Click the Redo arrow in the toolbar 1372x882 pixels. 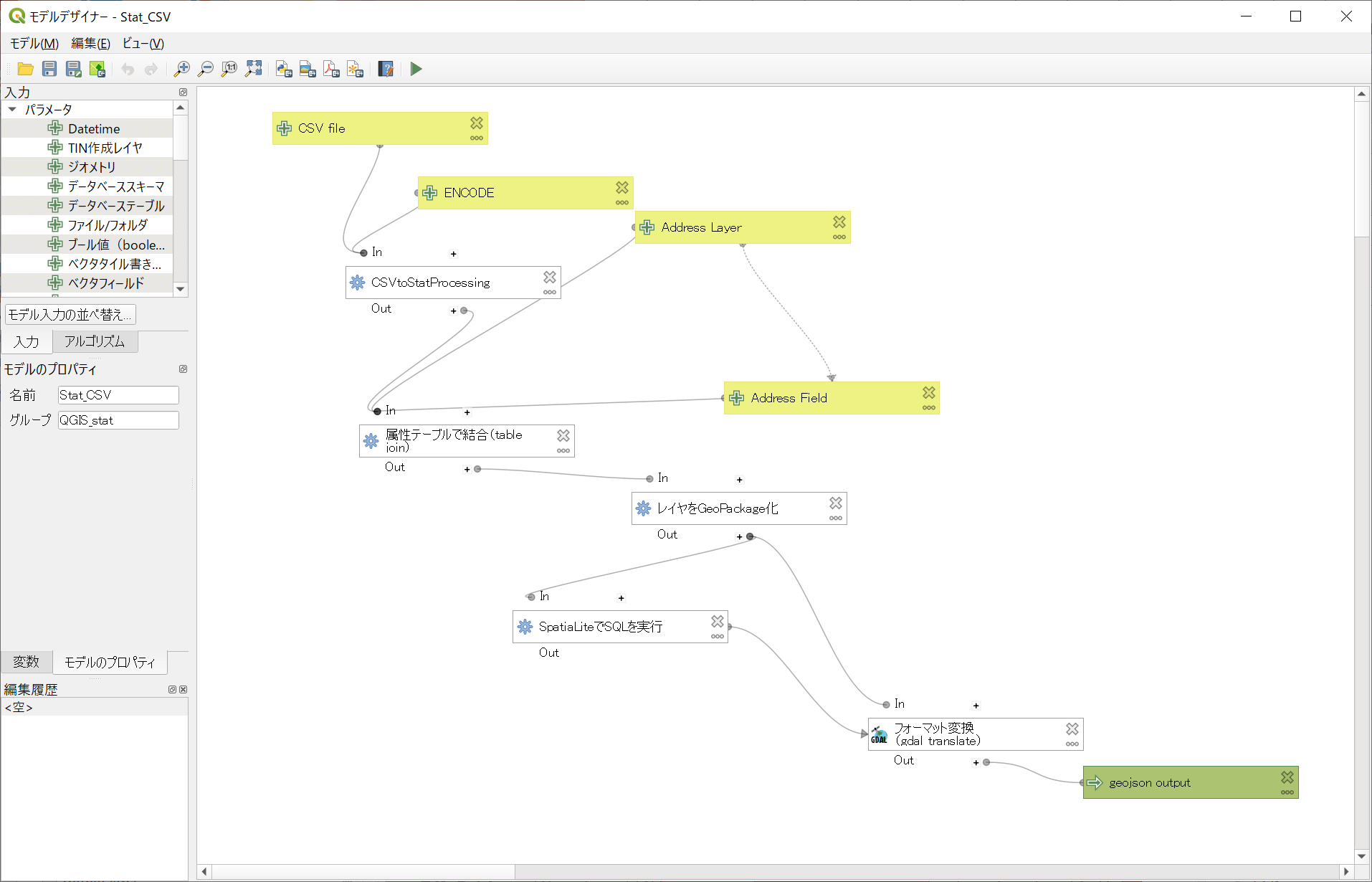click(151, 69)
